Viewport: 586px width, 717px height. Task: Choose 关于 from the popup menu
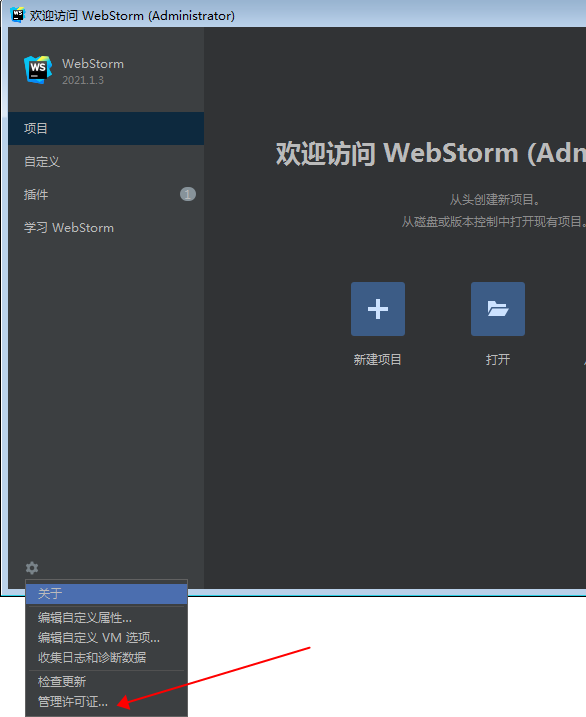click(107, 594)
